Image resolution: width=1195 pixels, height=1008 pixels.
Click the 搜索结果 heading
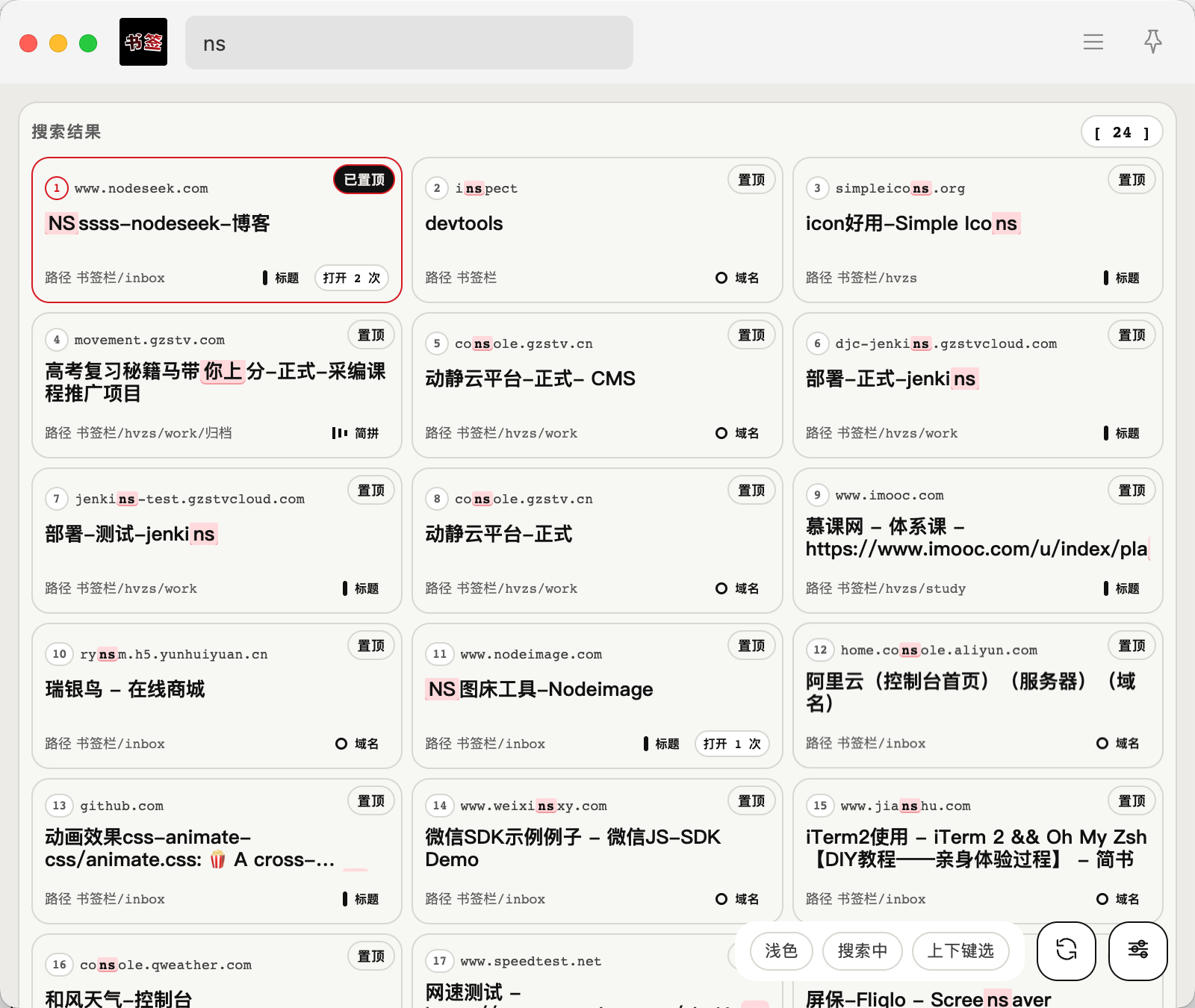point(66,132)
